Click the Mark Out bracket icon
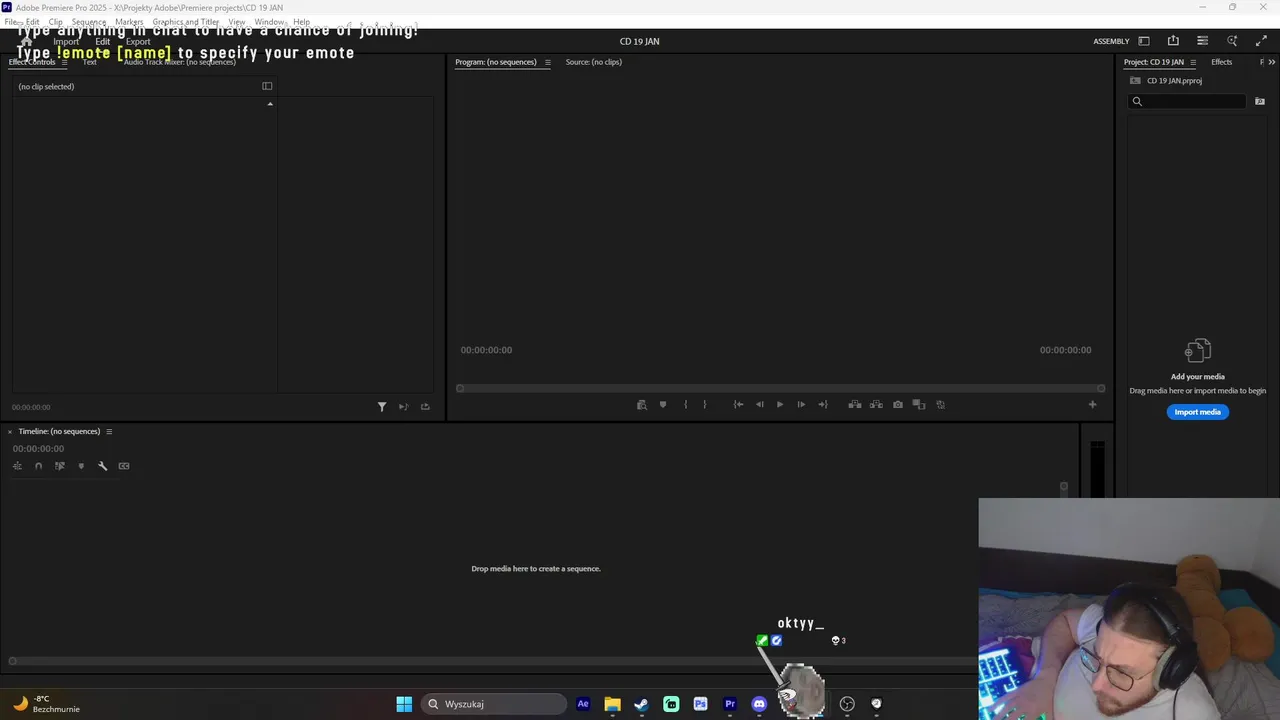This screenshot has height=720, width=1280. (x=704, y=405)
